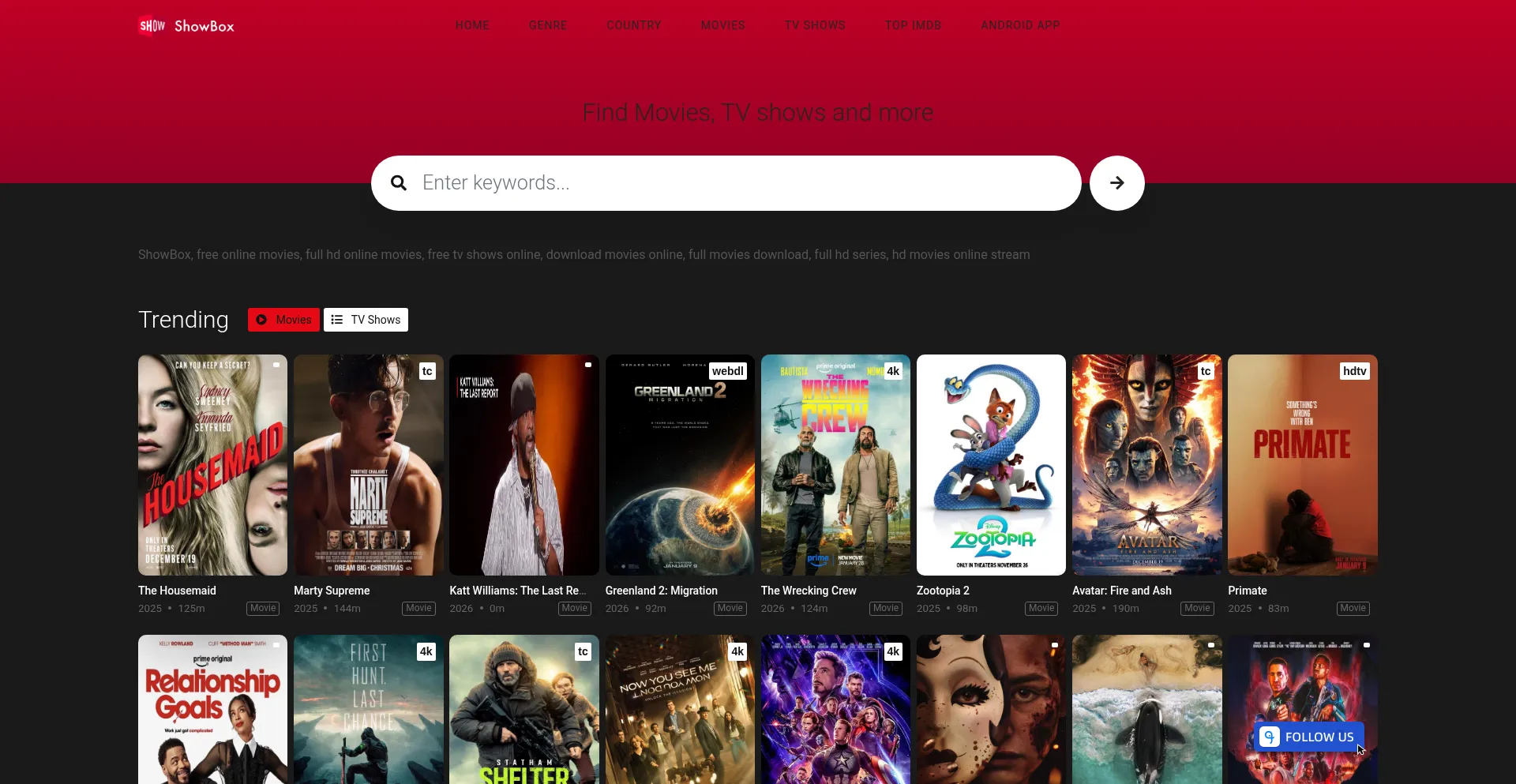Click Katt Williams: The Last Re... title
The height and width of the screenshot is (784, 1516).
click(518, 591)
